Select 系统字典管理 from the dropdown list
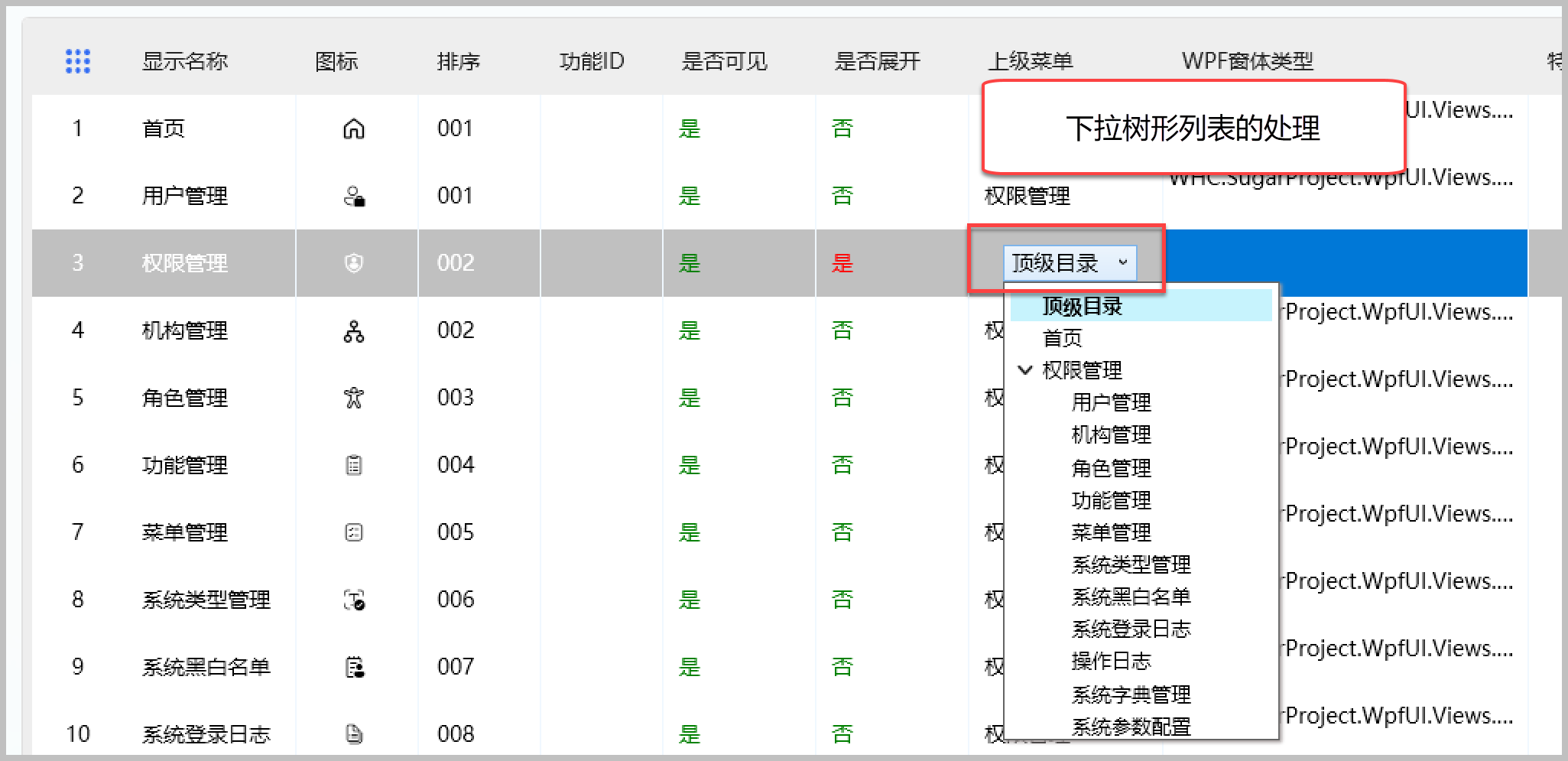 pyautogui.click(x=1130, y=694)
